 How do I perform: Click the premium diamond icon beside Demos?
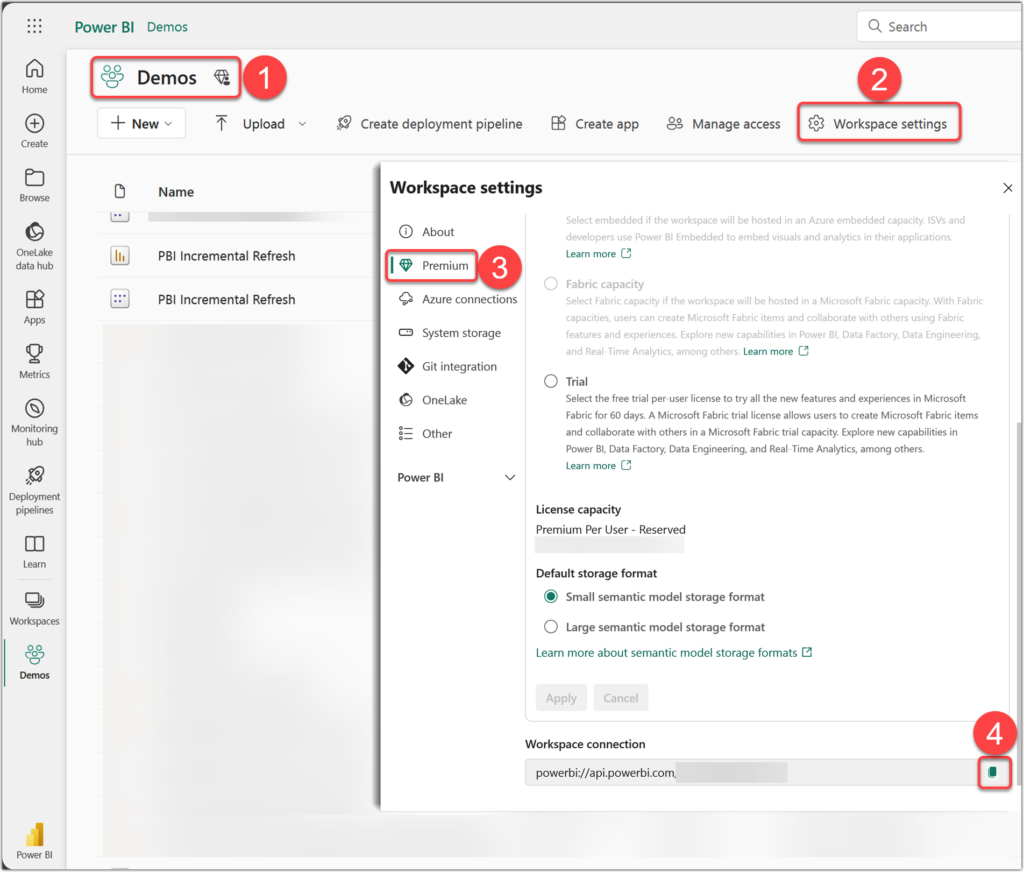[x=222, y=77]
